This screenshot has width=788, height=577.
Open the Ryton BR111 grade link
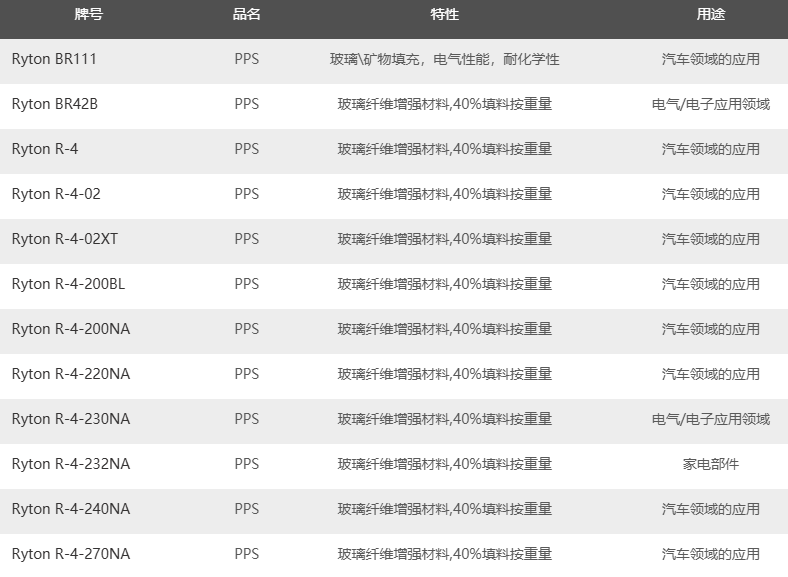[54, 59]
